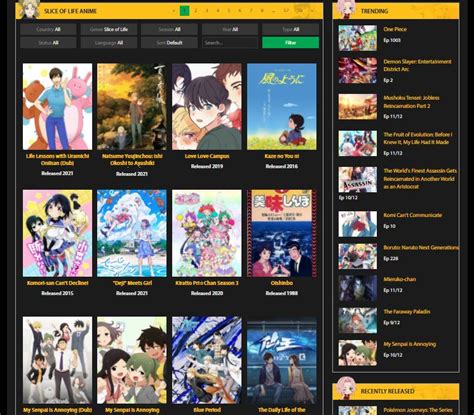Viewport: 474px width, 415px height.
Task: Click Love Love Campus title link
Action: pyautogui.click(x=207, y=156)
